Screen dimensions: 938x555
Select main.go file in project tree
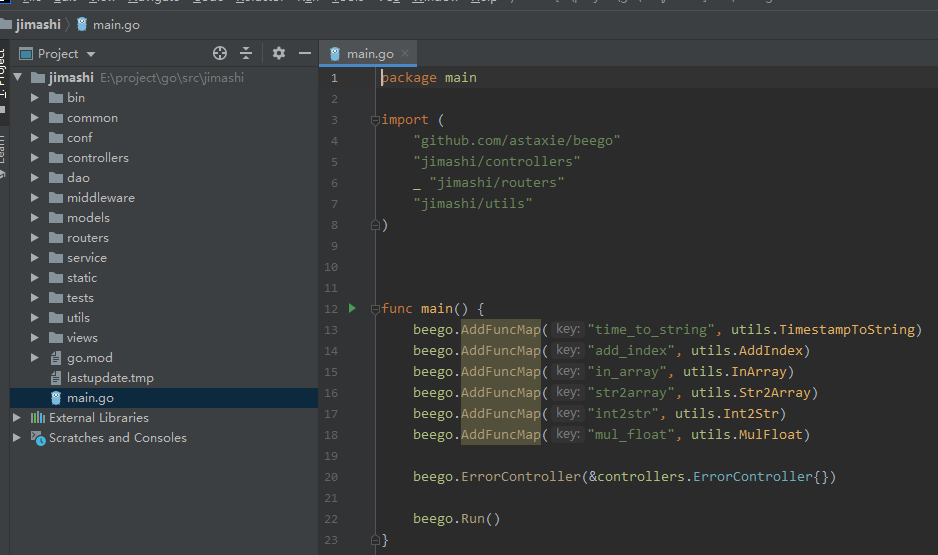pyautogui.click(x=90, y=398)
